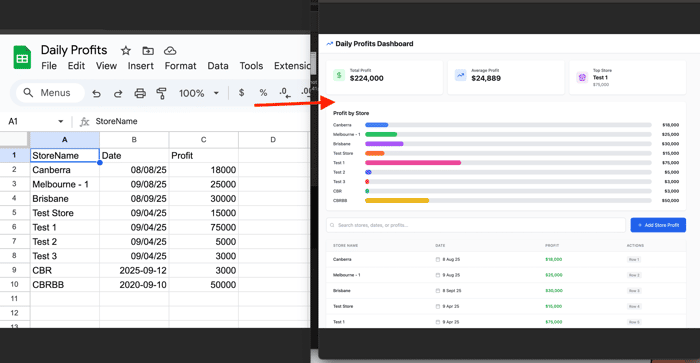Apply currency format with dollar icon
Screen dimensions: 700x363
pyautogui.click(x=242, y=92)
